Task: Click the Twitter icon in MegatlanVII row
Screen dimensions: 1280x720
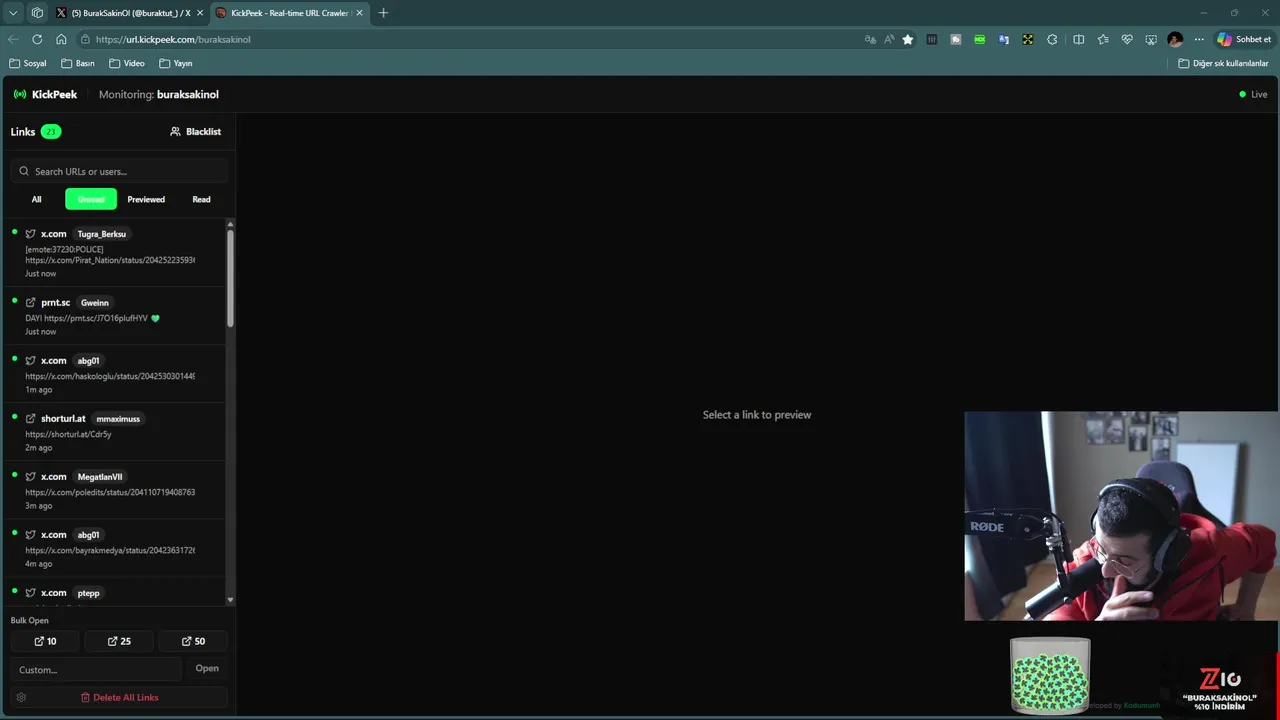Action: pos(31,477)
